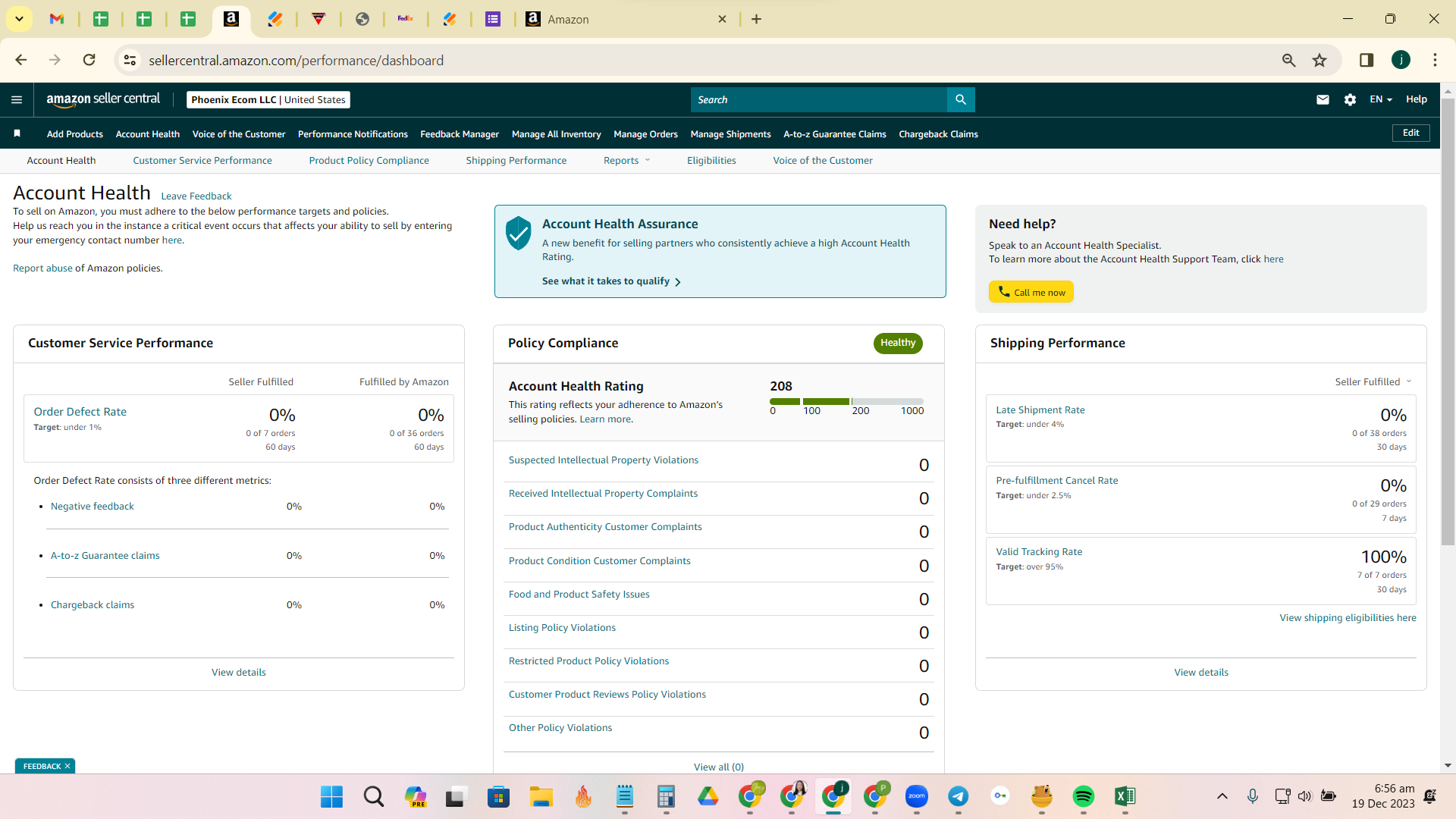
Task: Switch to the Gmail browser tab
Action: pyautogui.click(x=57, y=19)
